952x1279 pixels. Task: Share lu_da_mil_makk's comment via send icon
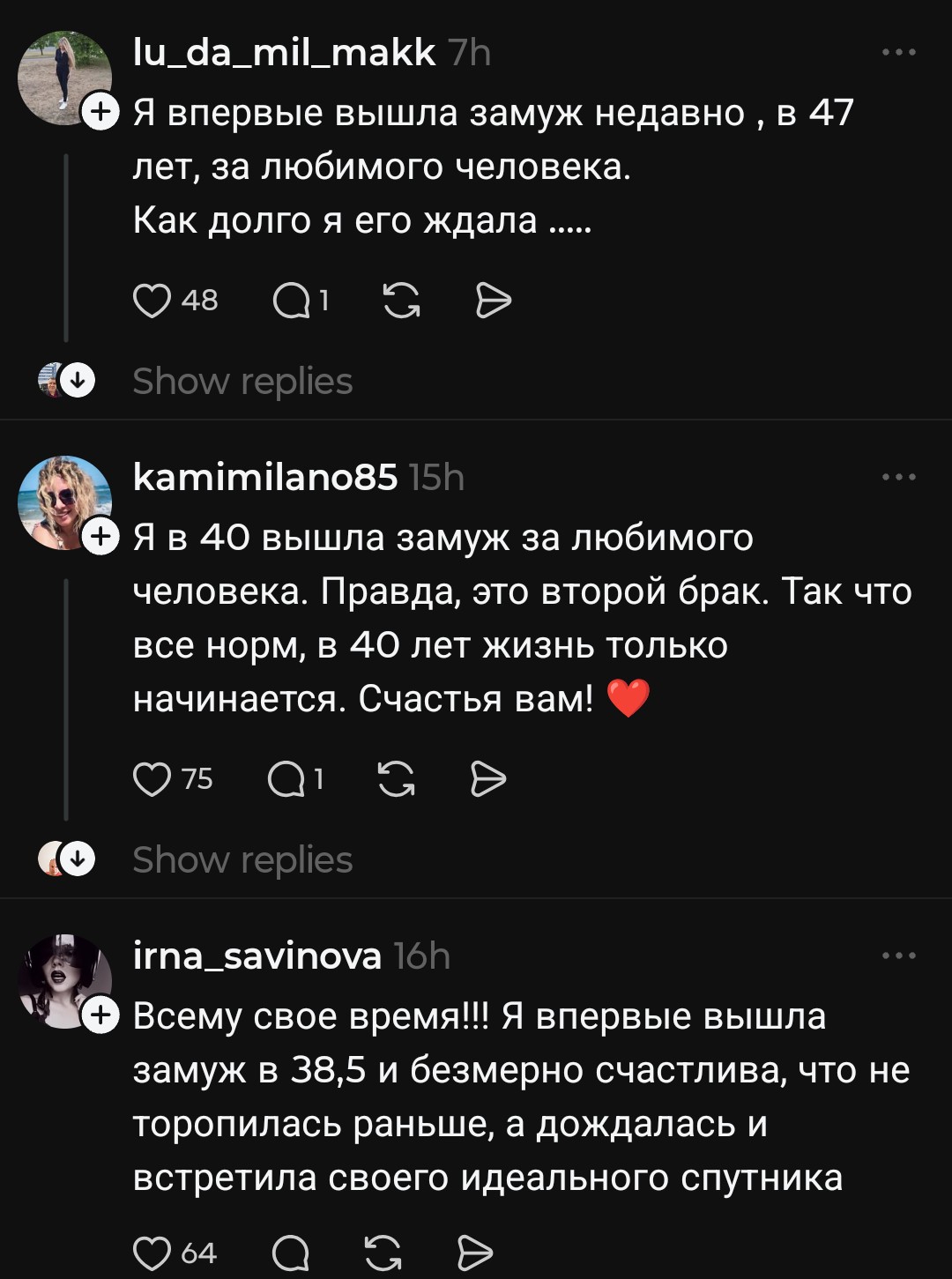pos(494,301)
